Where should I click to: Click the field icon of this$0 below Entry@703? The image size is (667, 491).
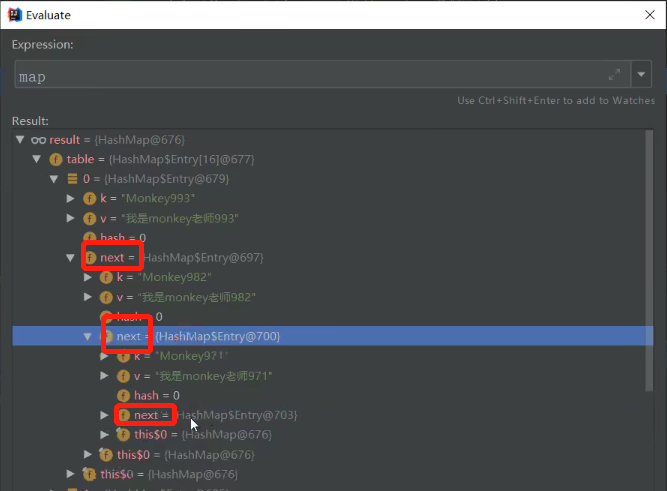pos(123,435)
